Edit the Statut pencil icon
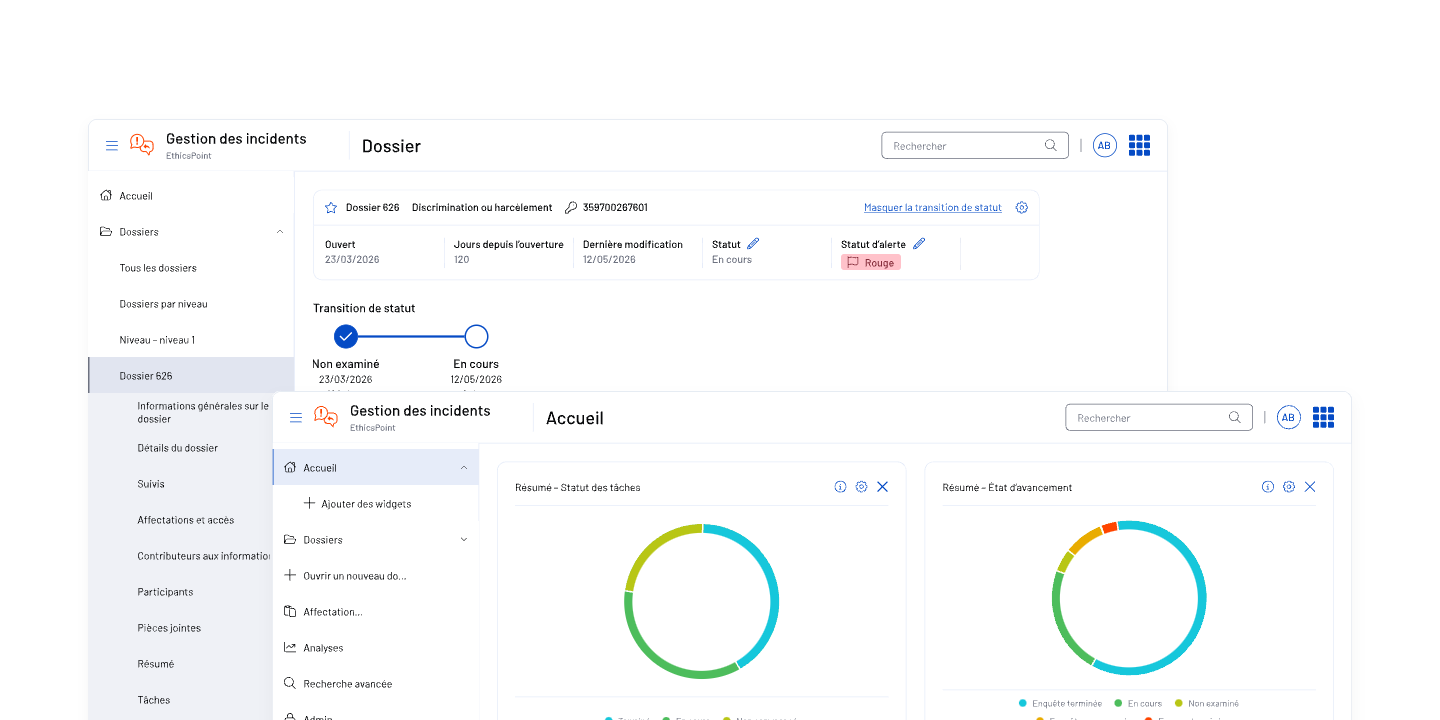Screen dimensions: 1440x720 coord(753,244)
